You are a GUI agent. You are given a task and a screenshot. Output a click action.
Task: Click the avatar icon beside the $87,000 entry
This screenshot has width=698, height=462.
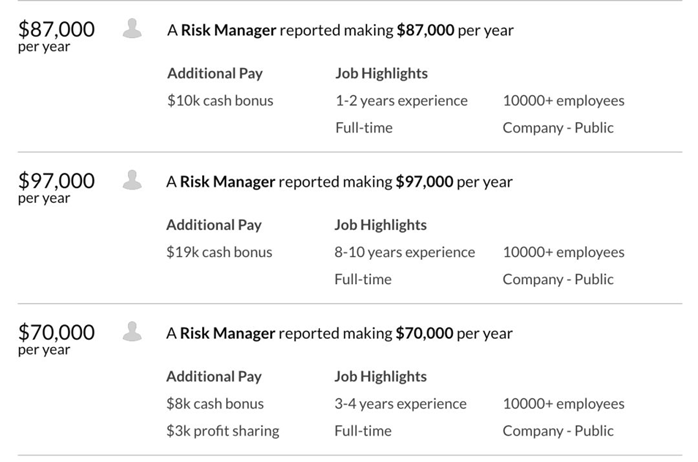[132, 29]
